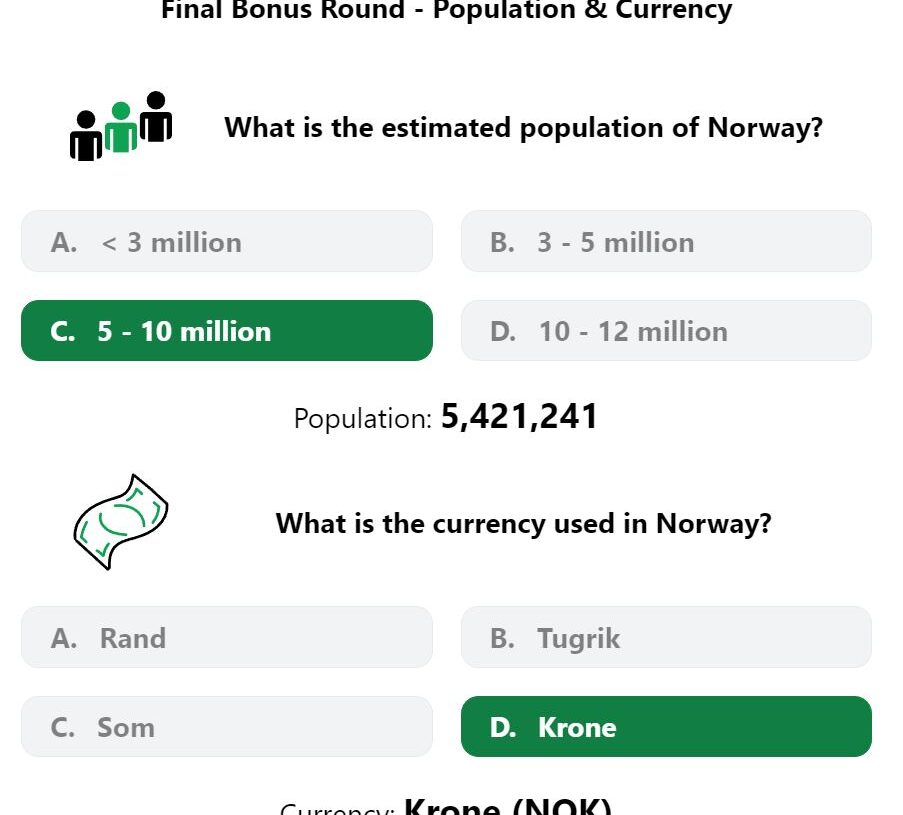Viewport: 903px width, 815px height.
Task: Click the rightmost black person figure
Action: click(x=156, y=116)
